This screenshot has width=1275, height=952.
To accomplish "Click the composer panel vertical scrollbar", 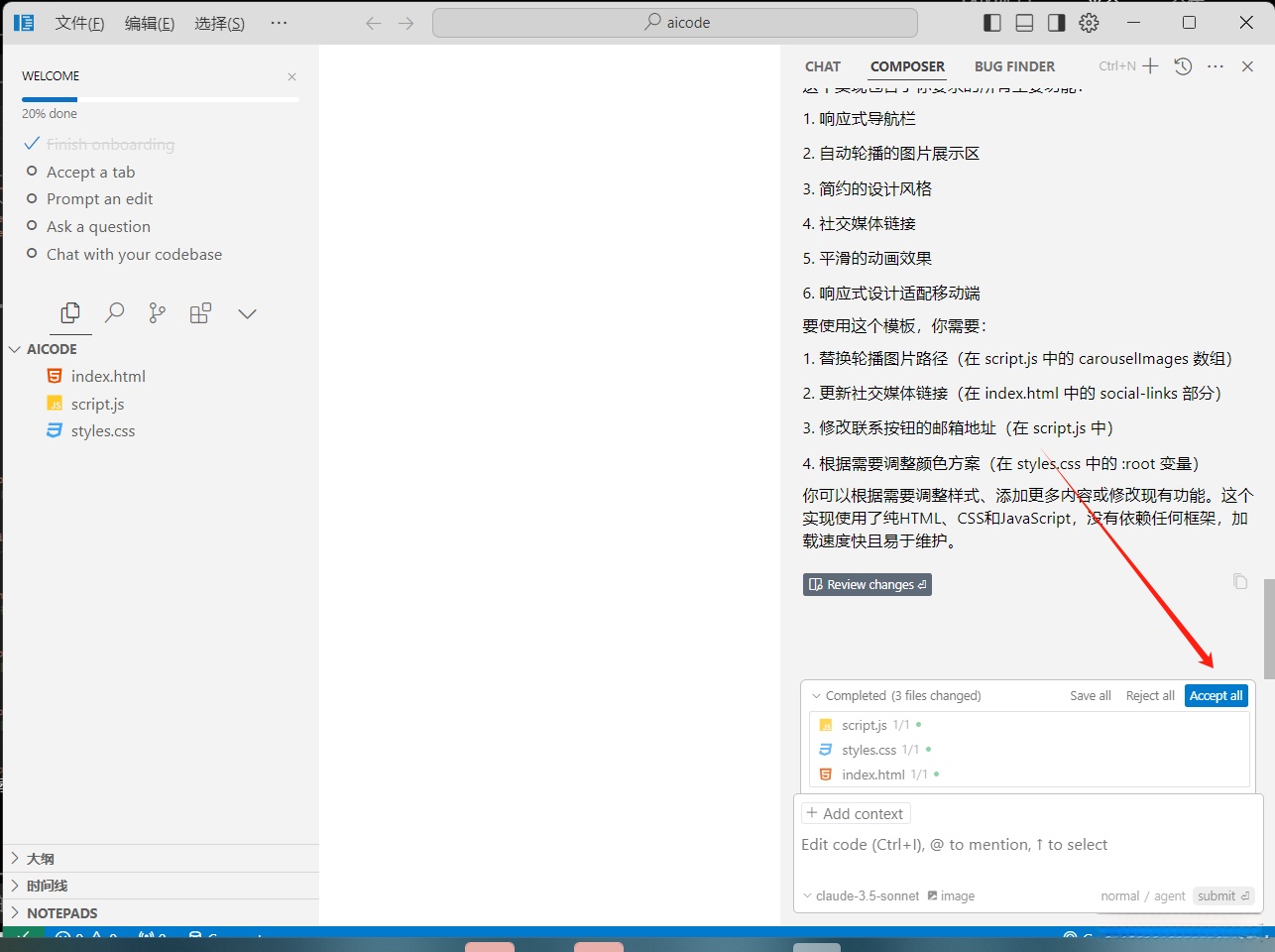I will pyautogui.click(x=1269, y=629).
